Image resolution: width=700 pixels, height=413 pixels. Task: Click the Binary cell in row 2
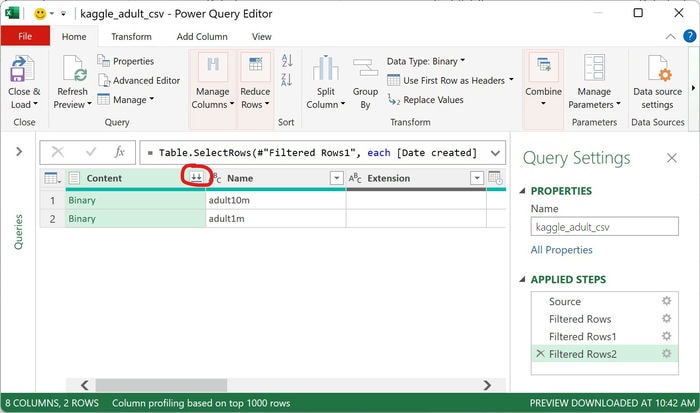[x=135, y=218]
